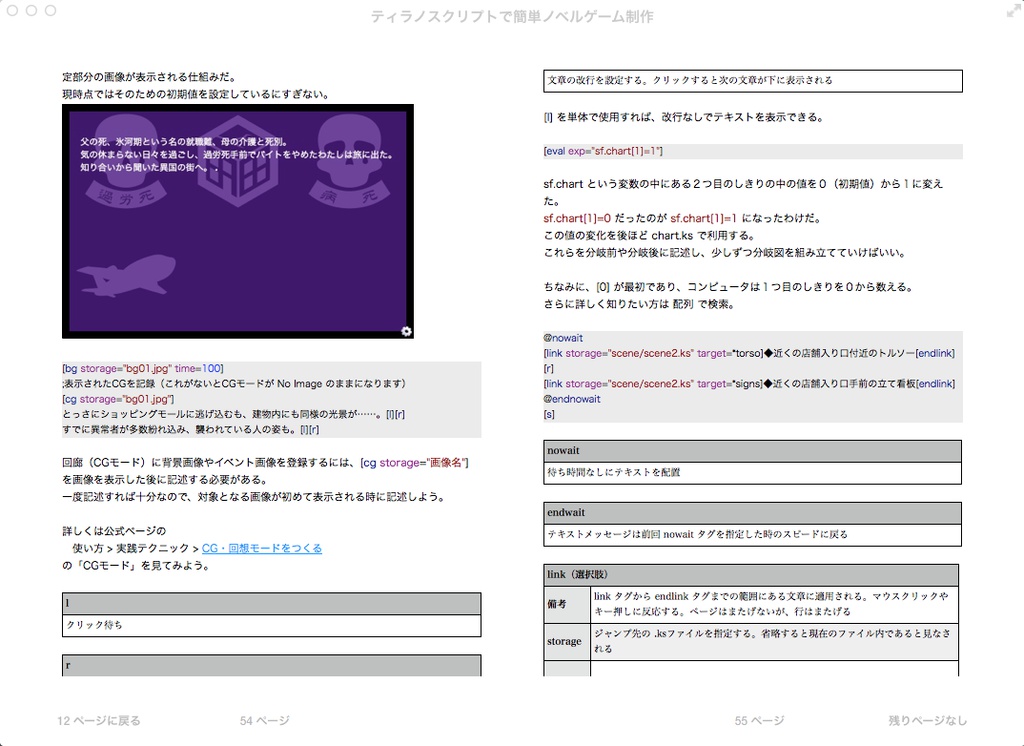Image resolution: width=1024 pixels, height=746 pixels.
Task: Click the code line [bg storage="bg01.jpg" time=100]
Action: 143,368
